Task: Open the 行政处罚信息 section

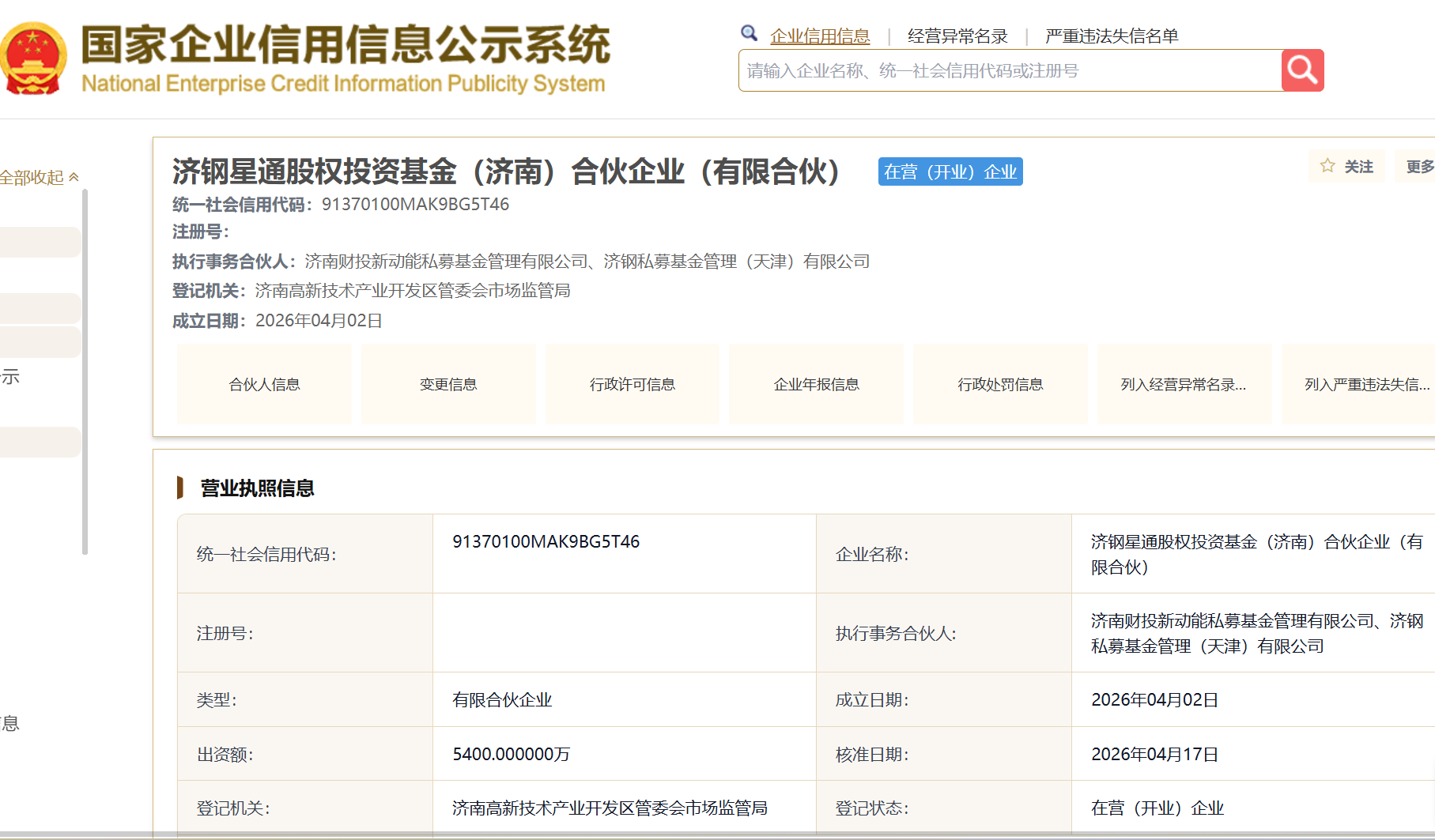Action: [x=1000, y=385]
